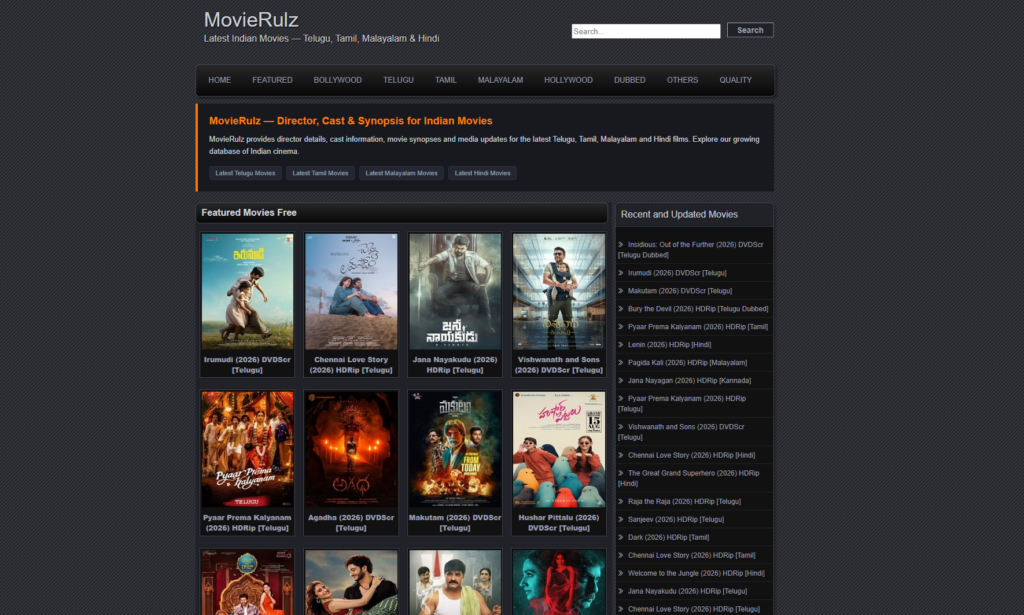Click Hushar Pittalu DVDScr title under poster
Screen dimensions: 1024x615
(559, 523)
